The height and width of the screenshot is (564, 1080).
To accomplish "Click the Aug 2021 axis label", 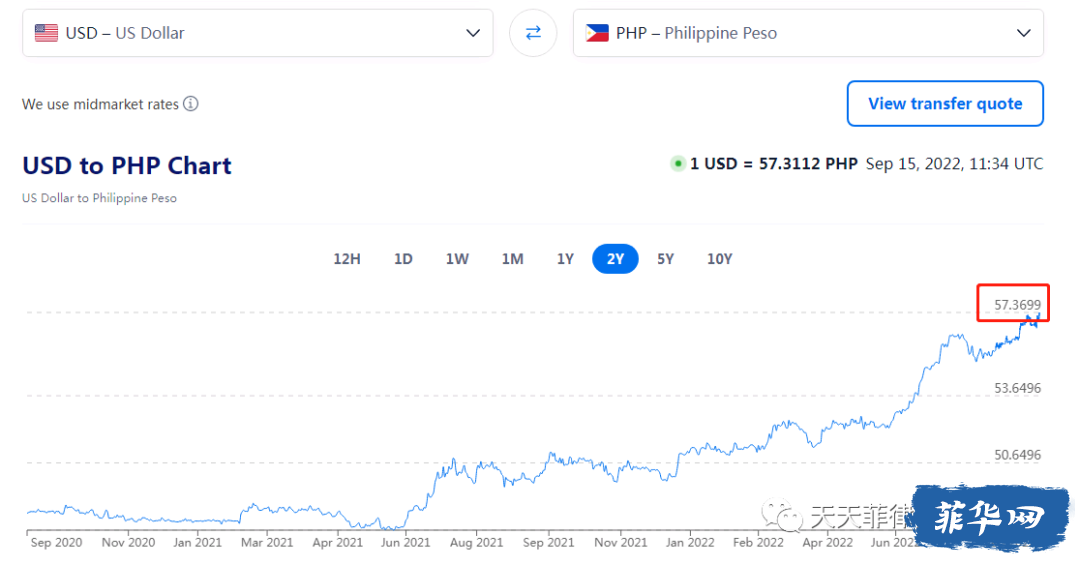I will tap(477, 543).
